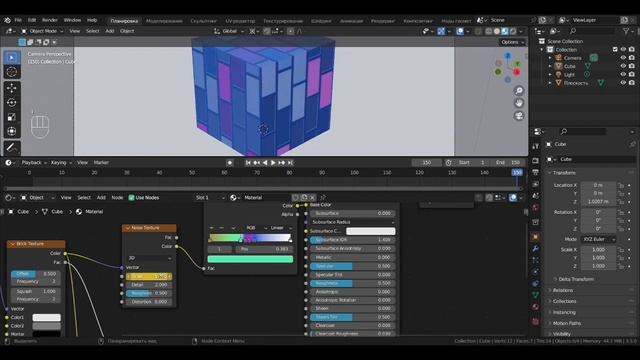Open the File menu

[18, 20]
